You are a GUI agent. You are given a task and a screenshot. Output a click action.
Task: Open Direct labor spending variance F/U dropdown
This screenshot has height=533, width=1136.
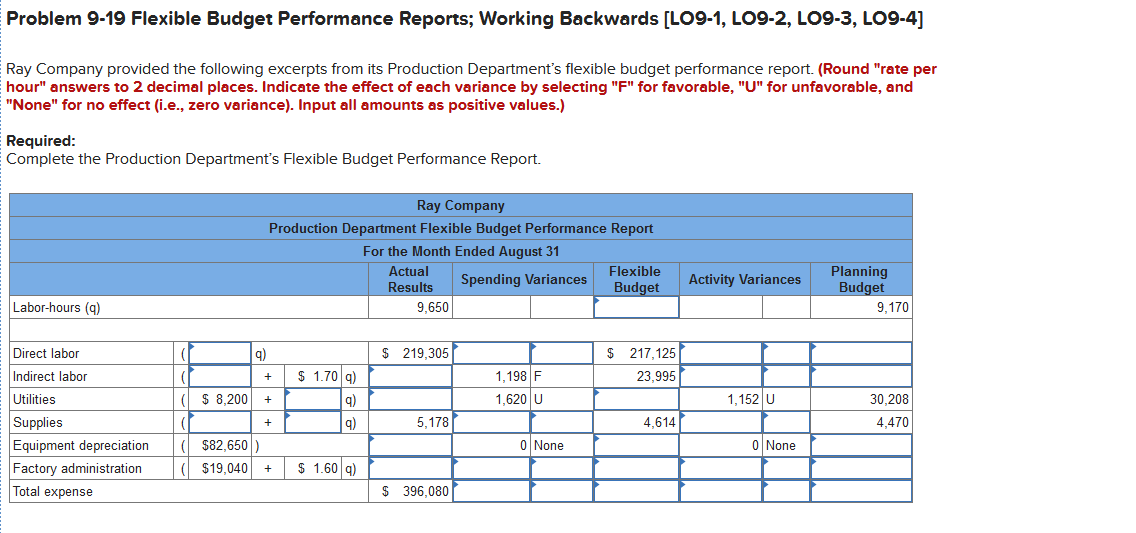562,353
